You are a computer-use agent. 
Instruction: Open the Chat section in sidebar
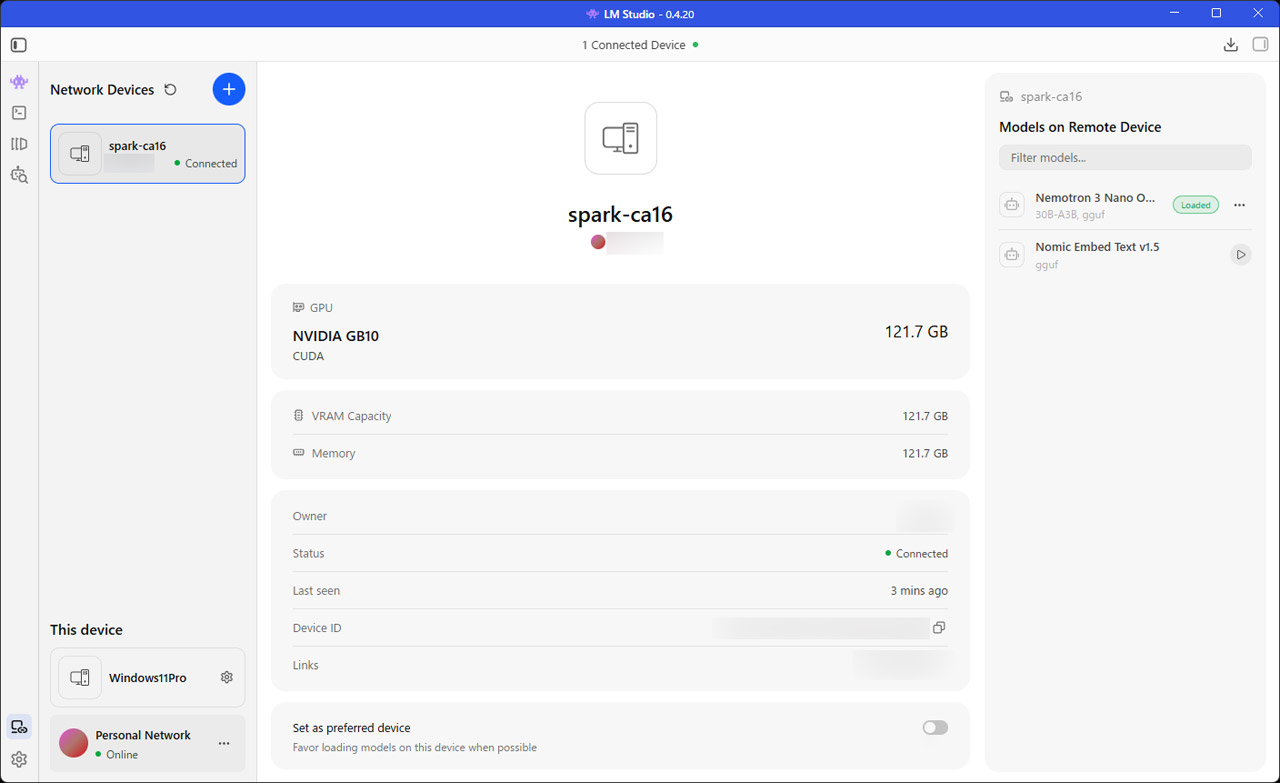(x=19, y=82)
